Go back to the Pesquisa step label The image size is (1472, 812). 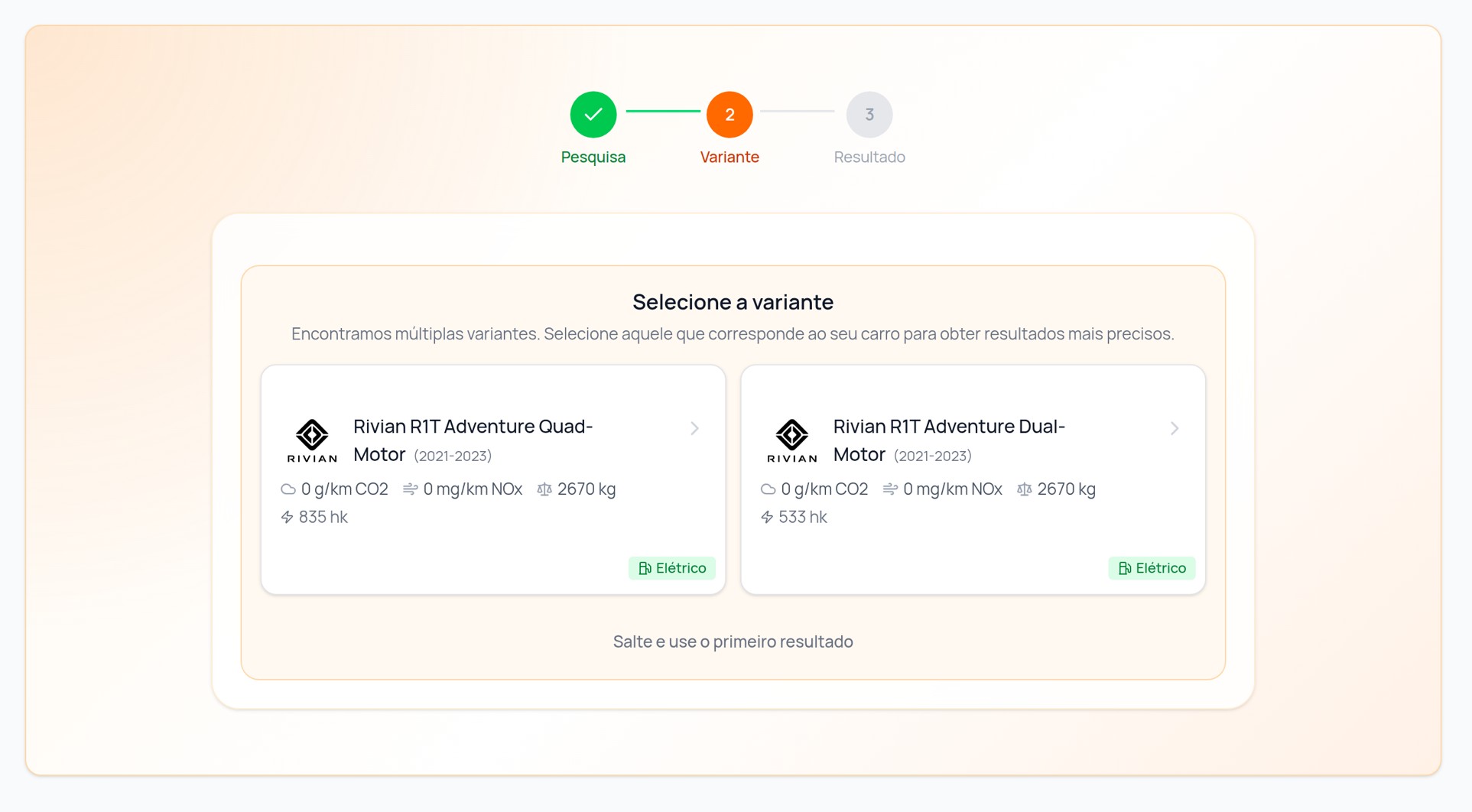click(x=593, y=157)
